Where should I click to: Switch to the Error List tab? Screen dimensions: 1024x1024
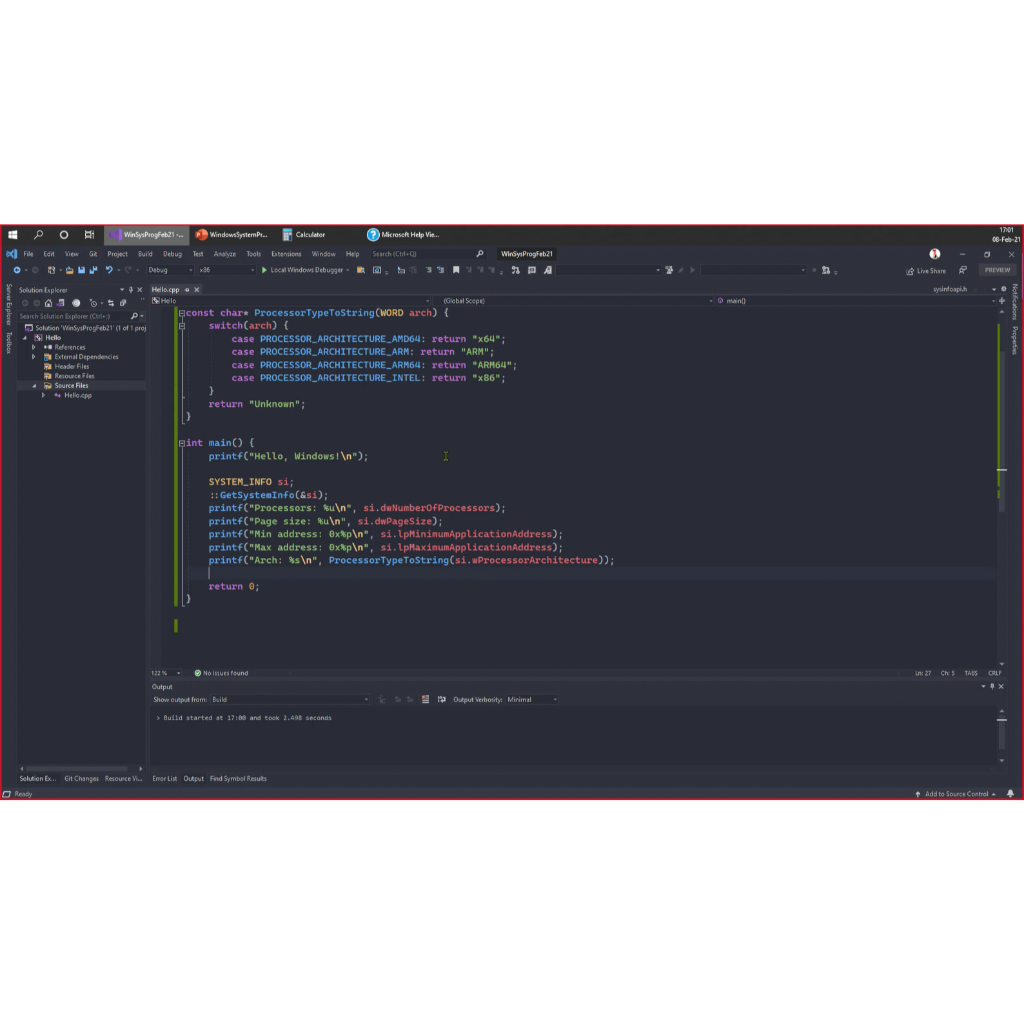[165, 778]
